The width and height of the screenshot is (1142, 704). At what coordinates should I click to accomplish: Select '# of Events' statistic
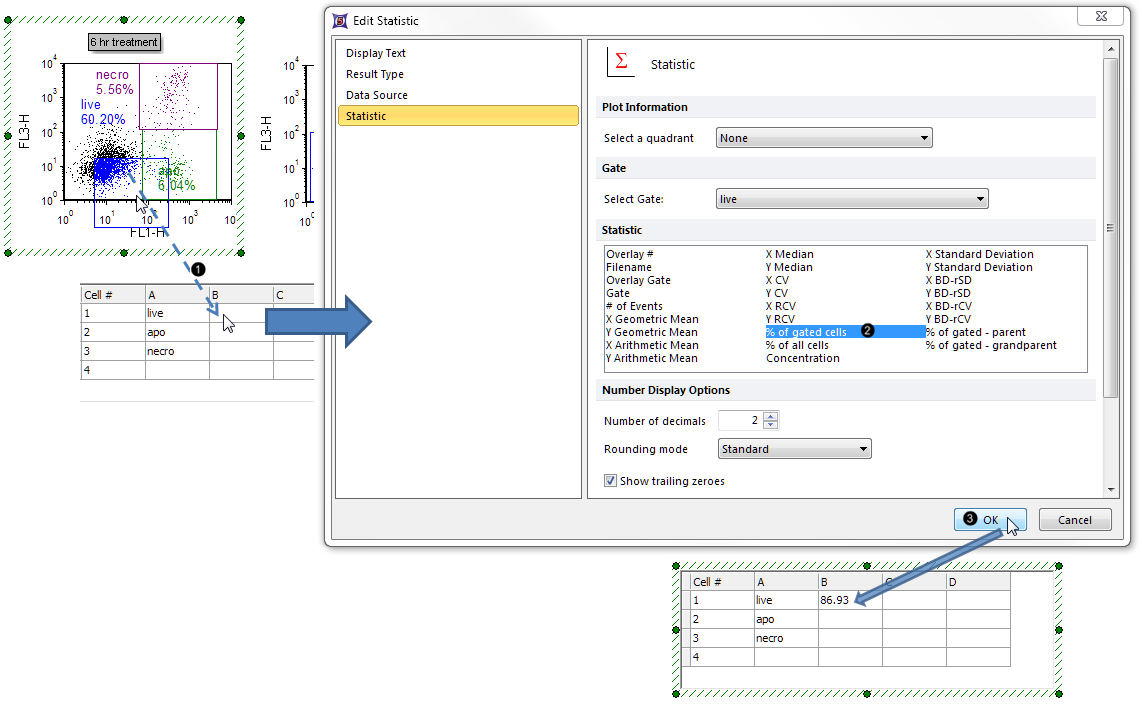[634, 306]
